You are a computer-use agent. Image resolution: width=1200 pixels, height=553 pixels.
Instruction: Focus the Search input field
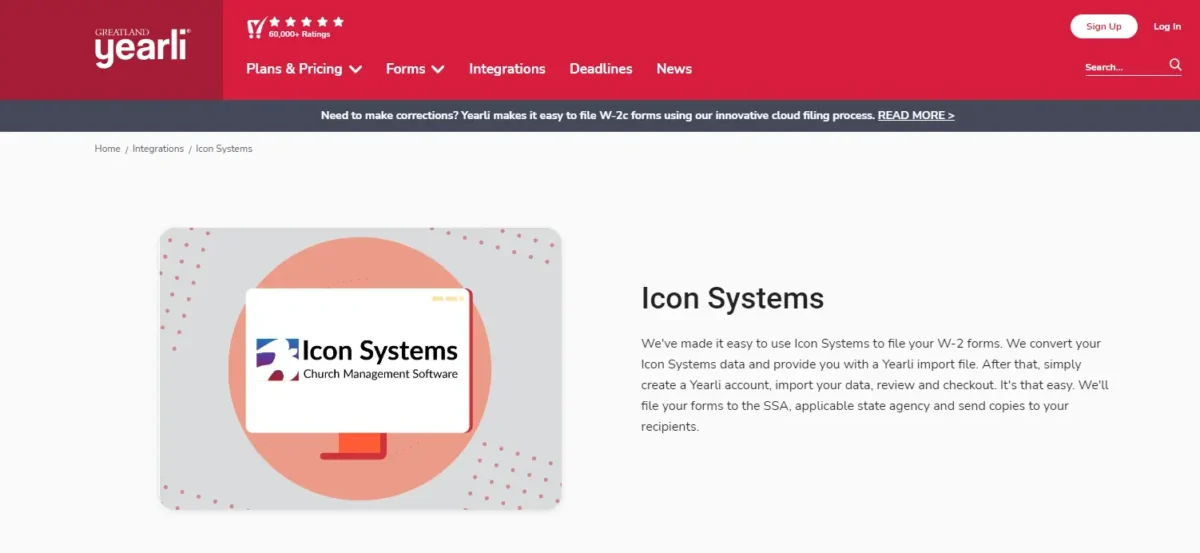(x=1124, y=67)
